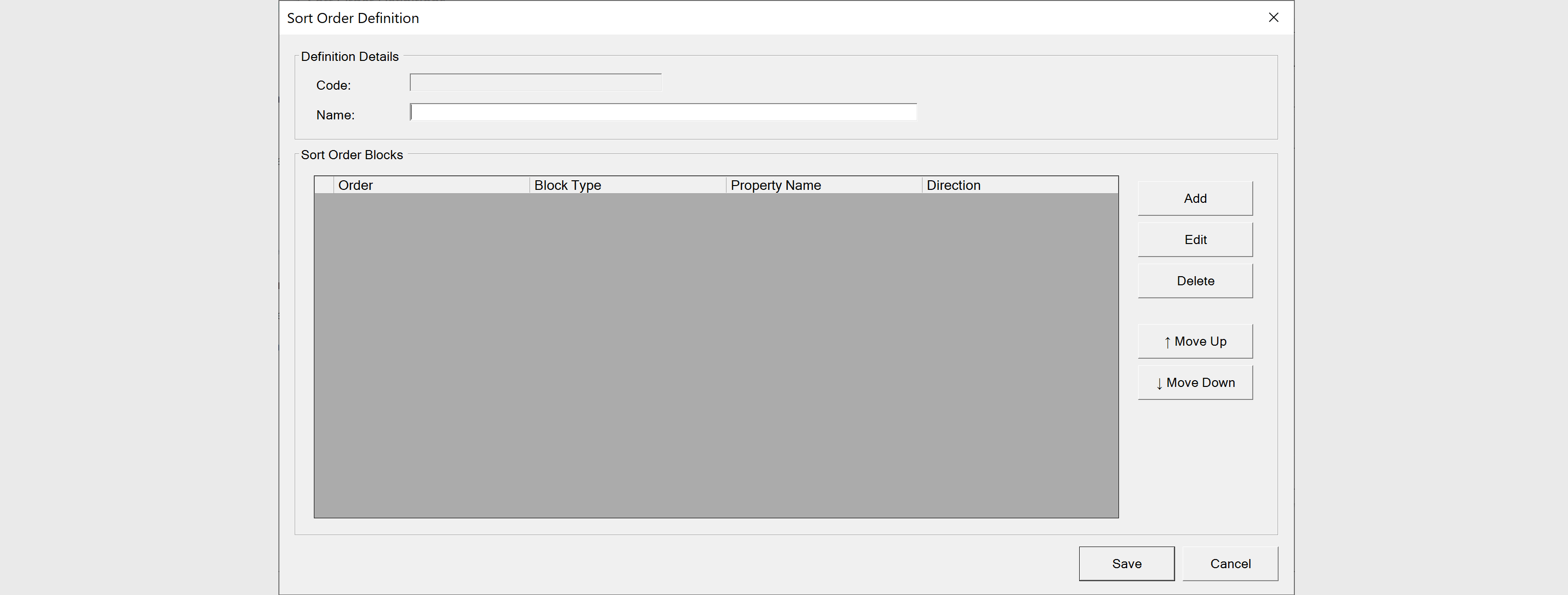The image size is (1568, 595).
Task: Click the blank row-selector header cell
Action: 324,185
